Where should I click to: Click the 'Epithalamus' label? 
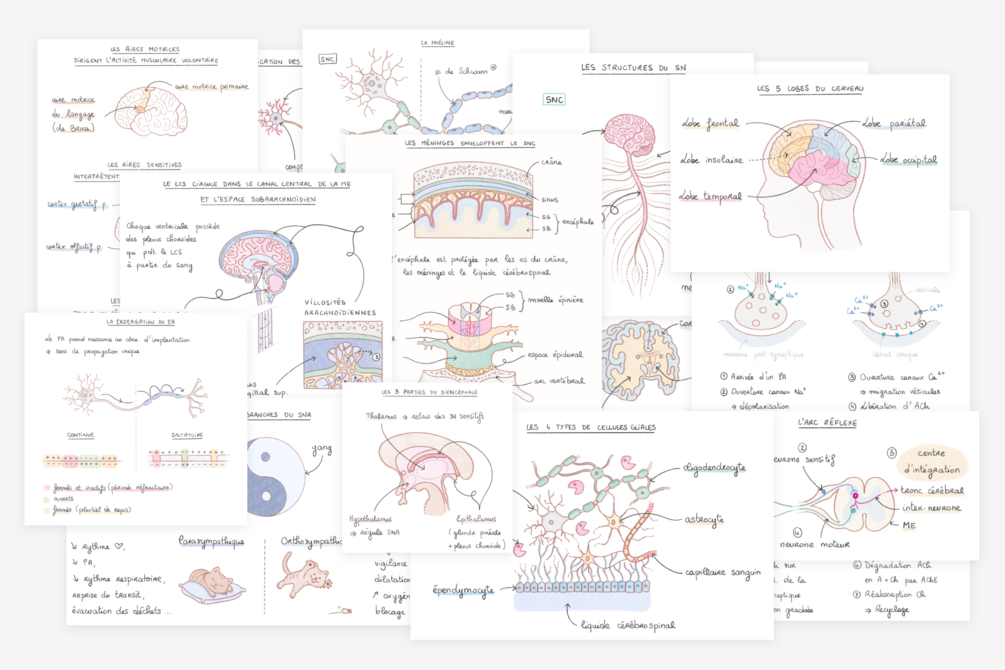point(476,519)
